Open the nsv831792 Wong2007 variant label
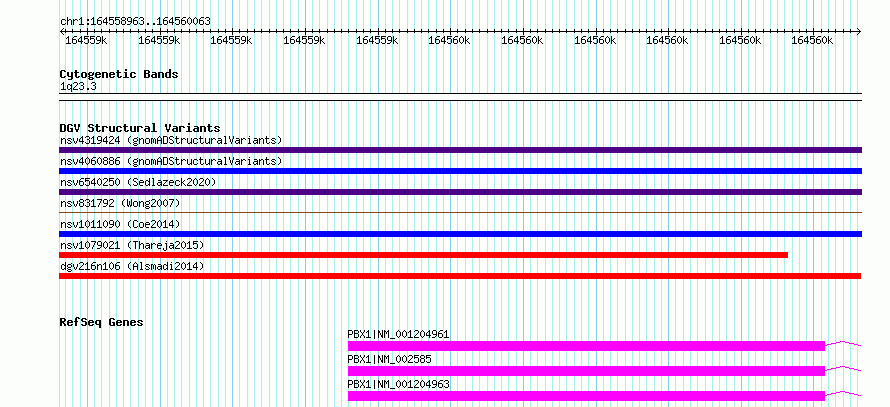890x407 pixels. pyautogui.click(x=120, y=203)
